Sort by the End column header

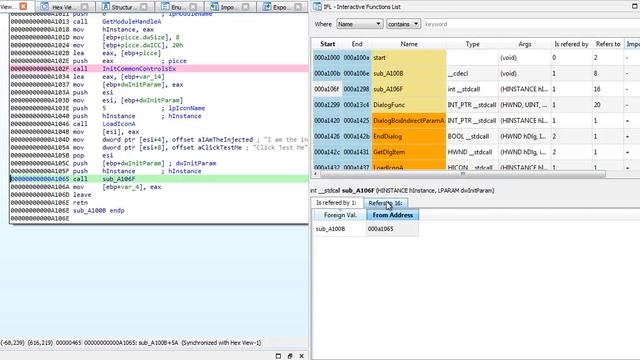(357, 44)
